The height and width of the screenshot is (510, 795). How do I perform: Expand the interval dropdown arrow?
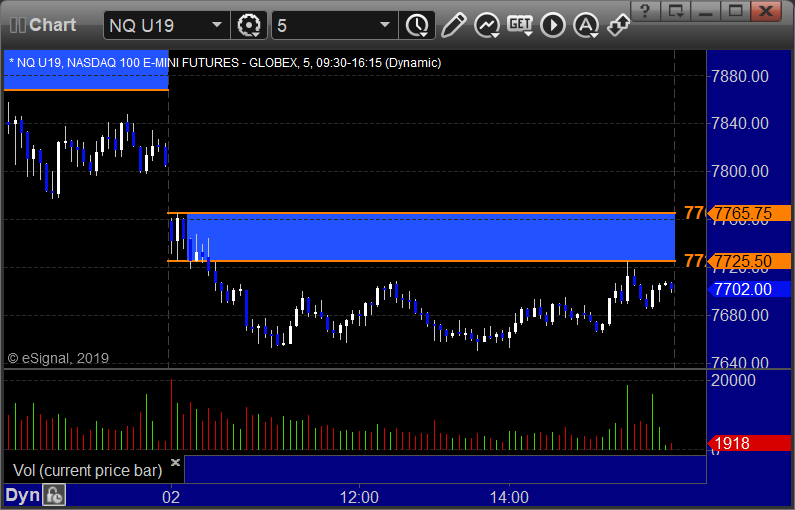[385, 25]
